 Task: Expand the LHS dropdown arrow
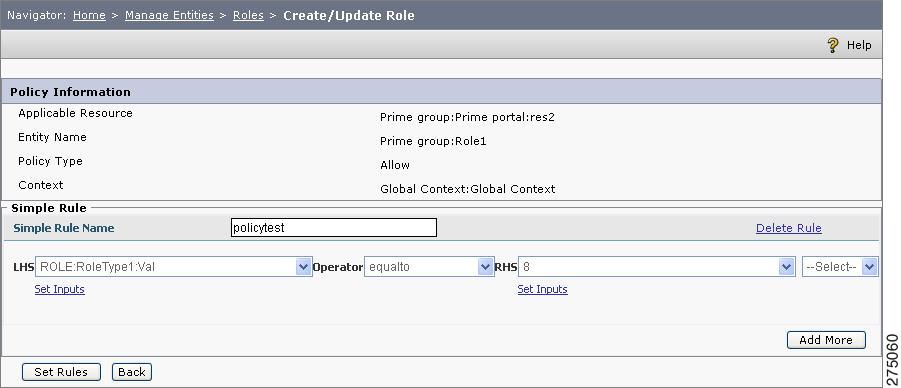pos(303,267)
